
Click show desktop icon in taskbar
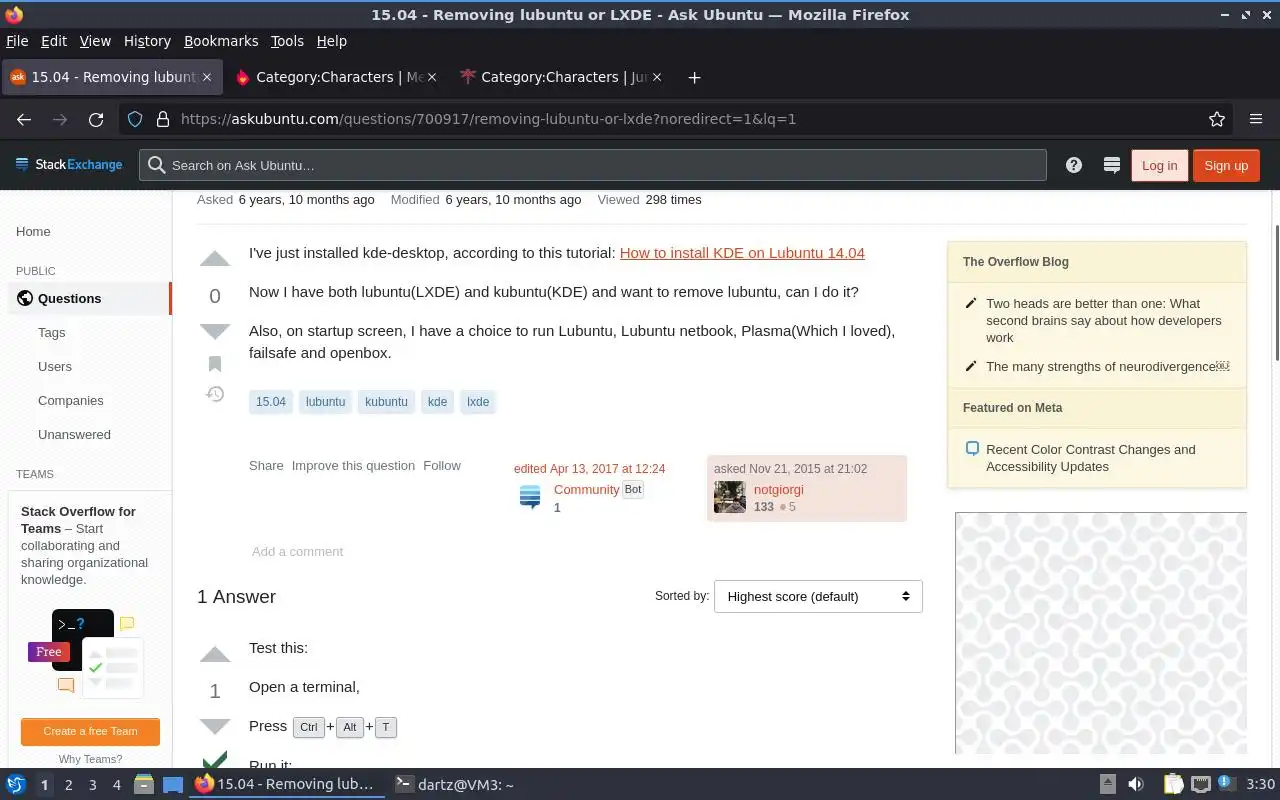tap(173, 785)
